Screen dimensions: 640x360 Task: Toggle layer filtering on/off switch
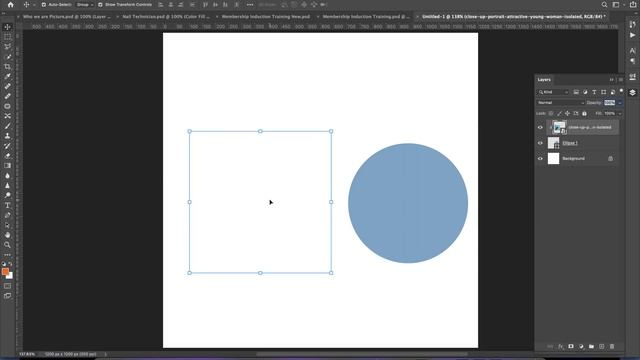pos(621,91)
